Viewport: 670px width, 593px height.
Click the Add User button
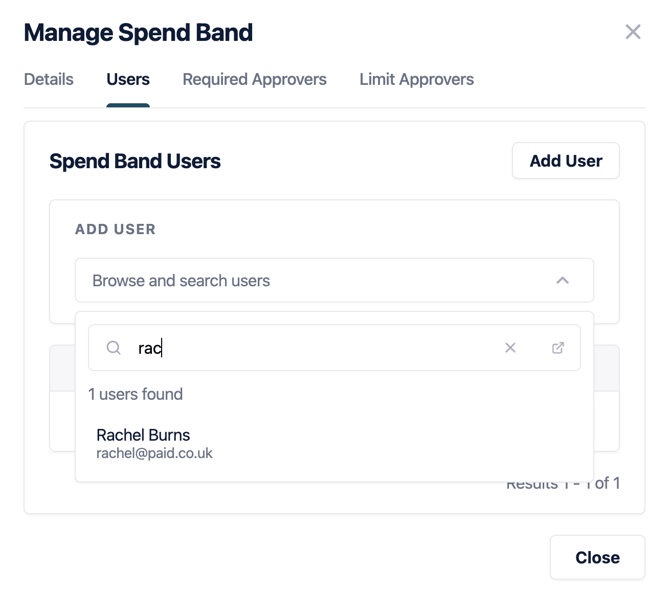point(565,161)
